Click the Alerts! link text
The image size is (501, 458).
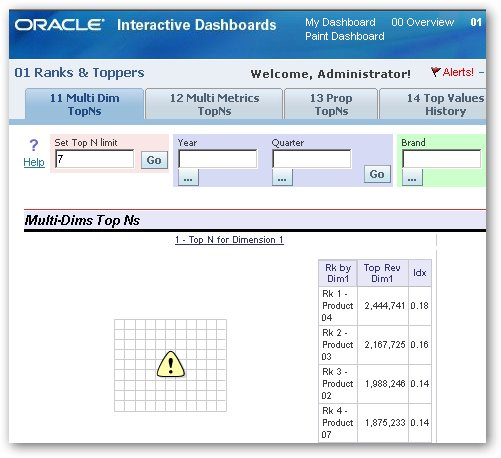[x=458, y=72]
